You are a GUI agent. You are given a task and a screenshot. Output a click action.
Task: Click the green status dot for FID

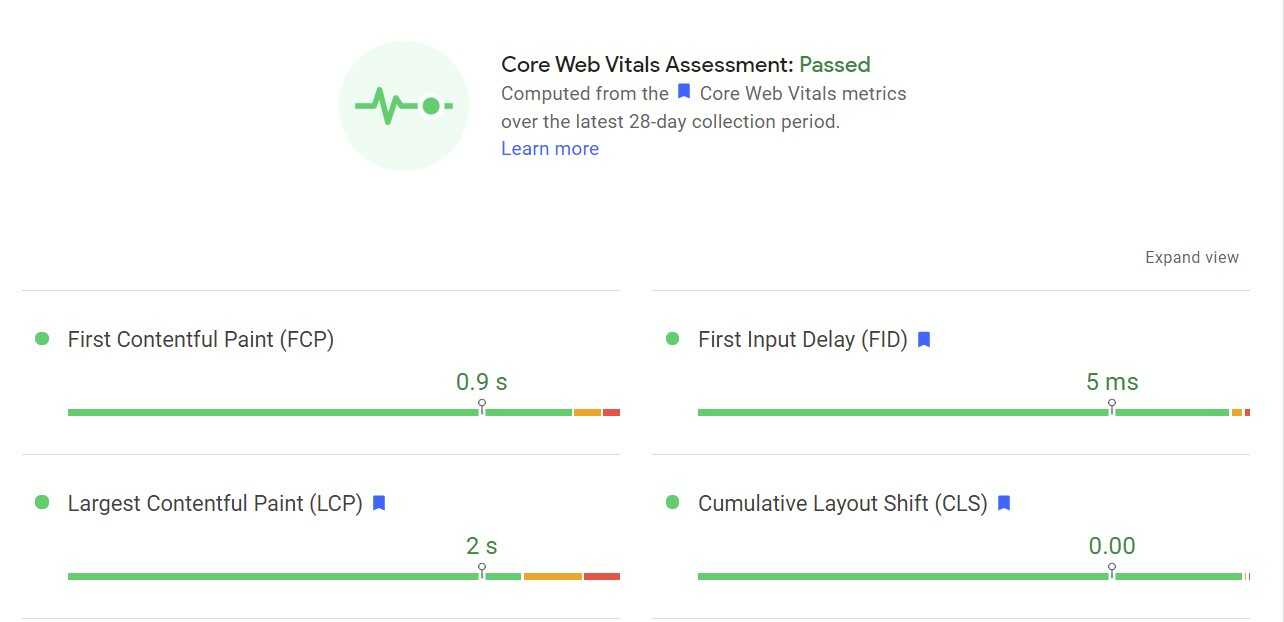(x=672, y=339)
